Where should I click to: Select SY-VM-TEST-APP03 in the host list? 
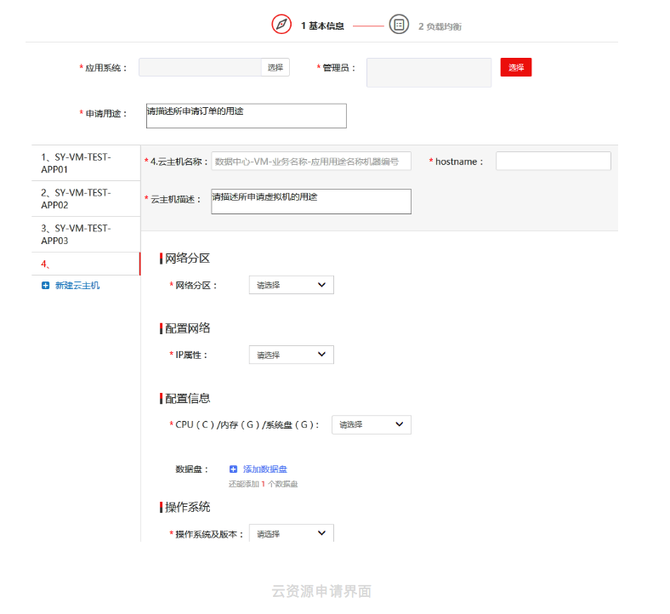click(x=76, y=234)
